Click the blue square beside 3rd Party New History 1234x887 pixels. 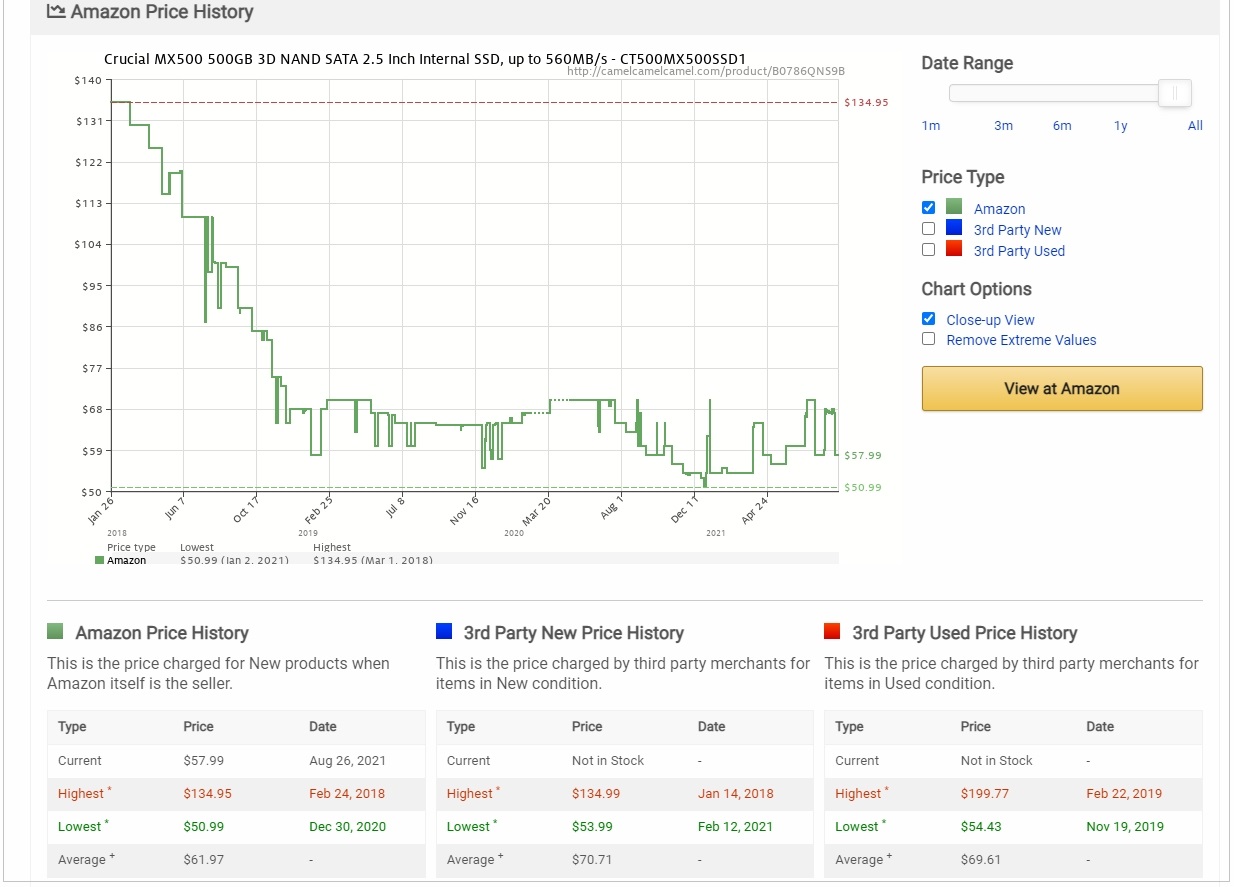pos(444,631)
